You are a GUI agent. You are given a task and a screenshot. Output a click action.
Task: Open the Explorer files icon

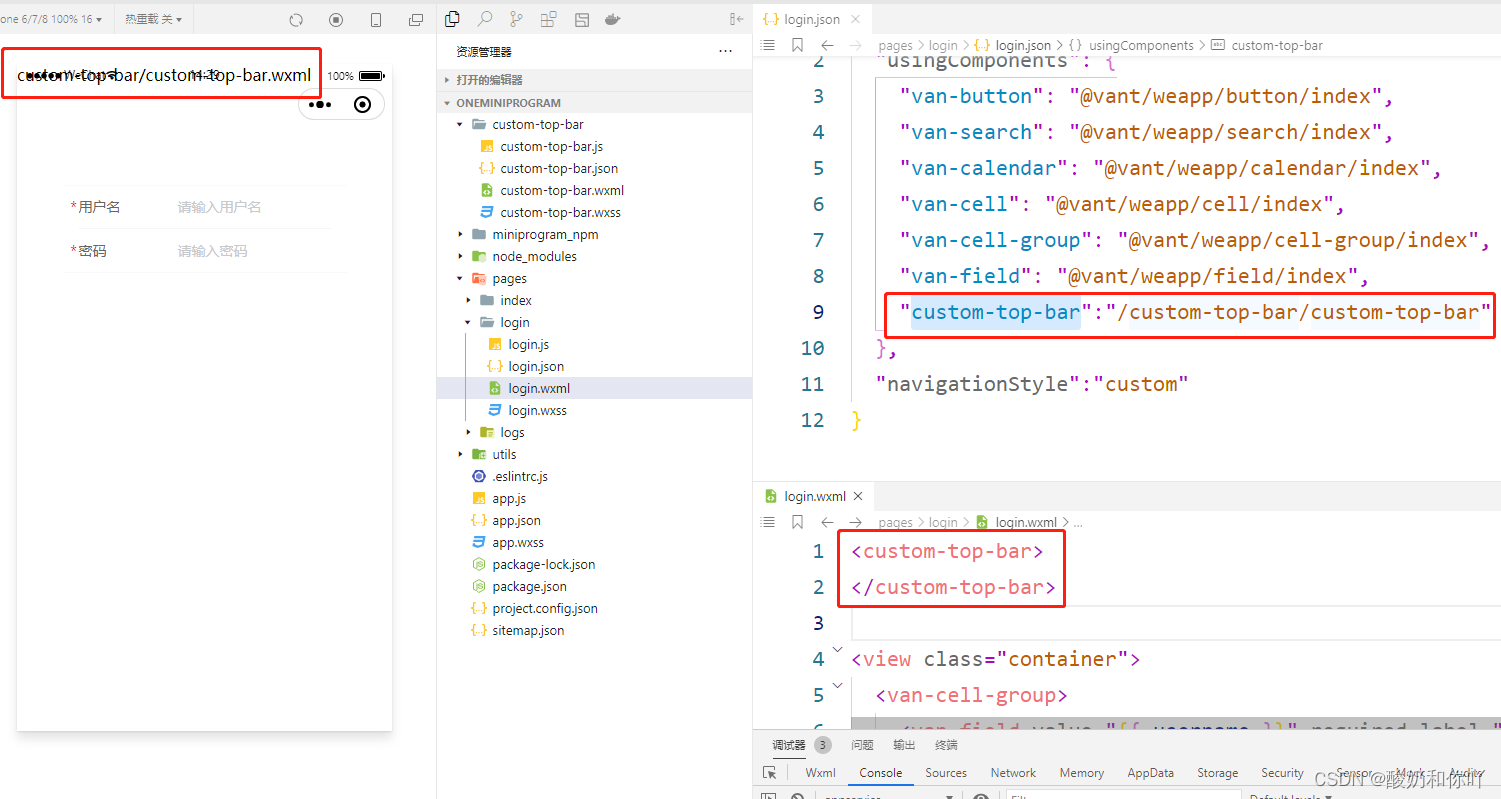pos(452,19)
